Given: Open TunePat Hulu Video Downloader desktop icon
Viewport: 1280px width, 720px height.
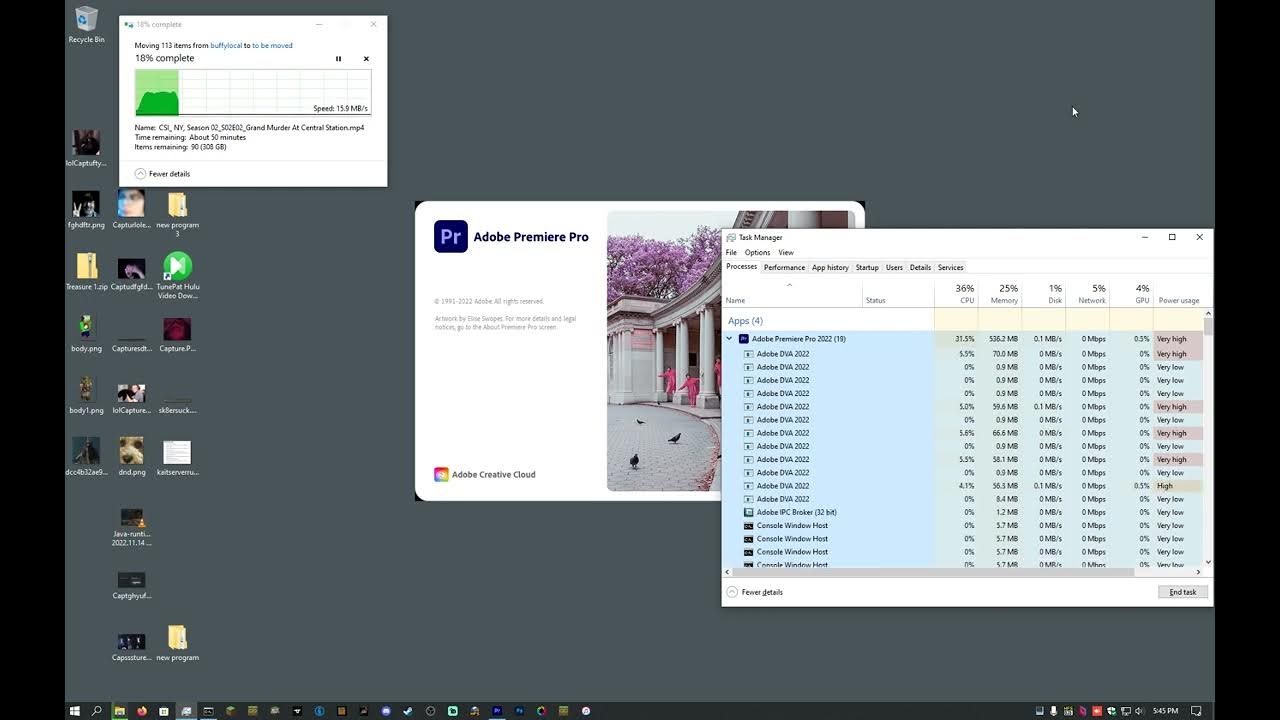Looking at the screenshot, I should tap(177, 277).
